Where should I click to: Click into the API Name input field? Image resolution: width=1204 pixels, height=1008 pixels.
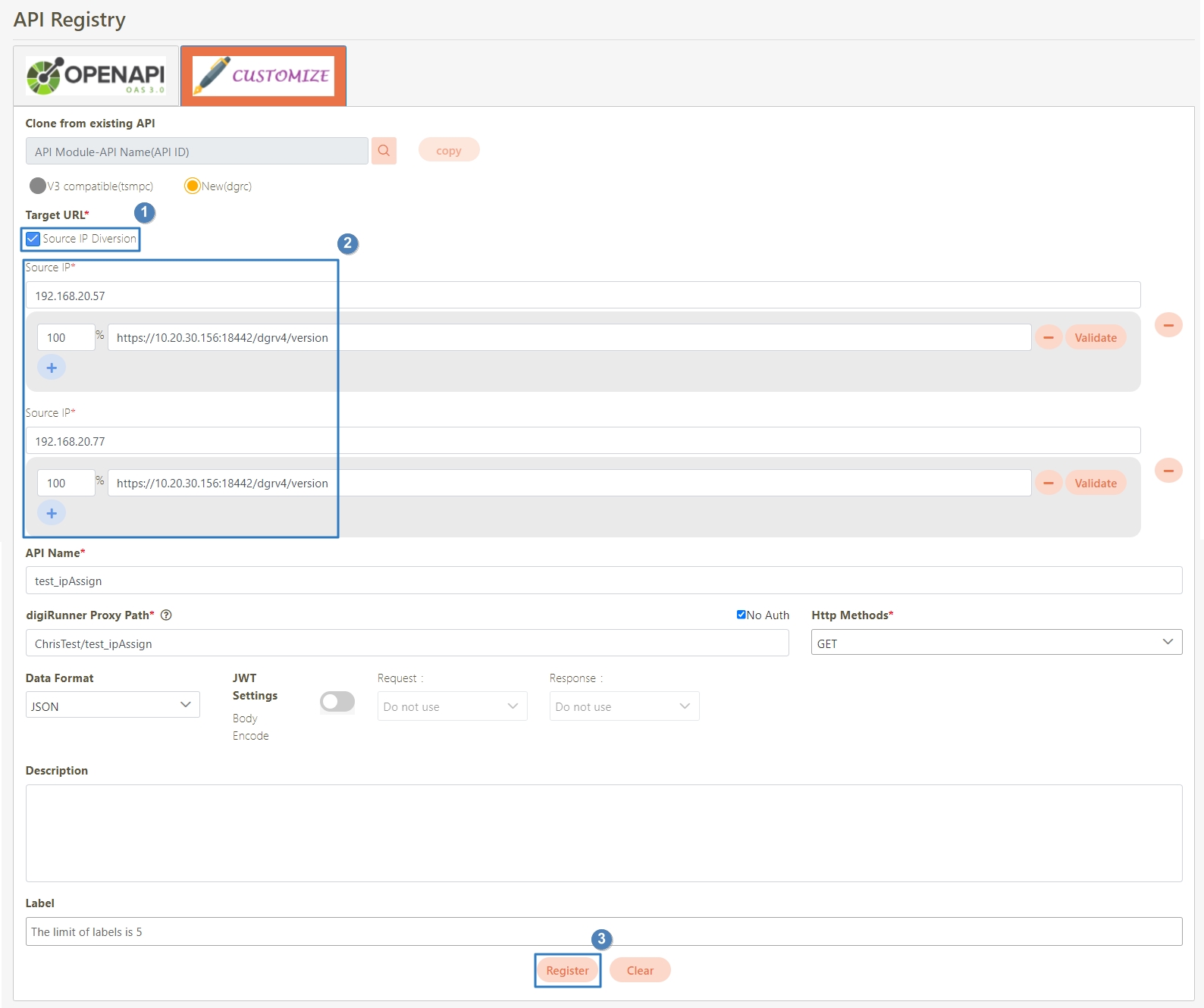coord(604,581)
